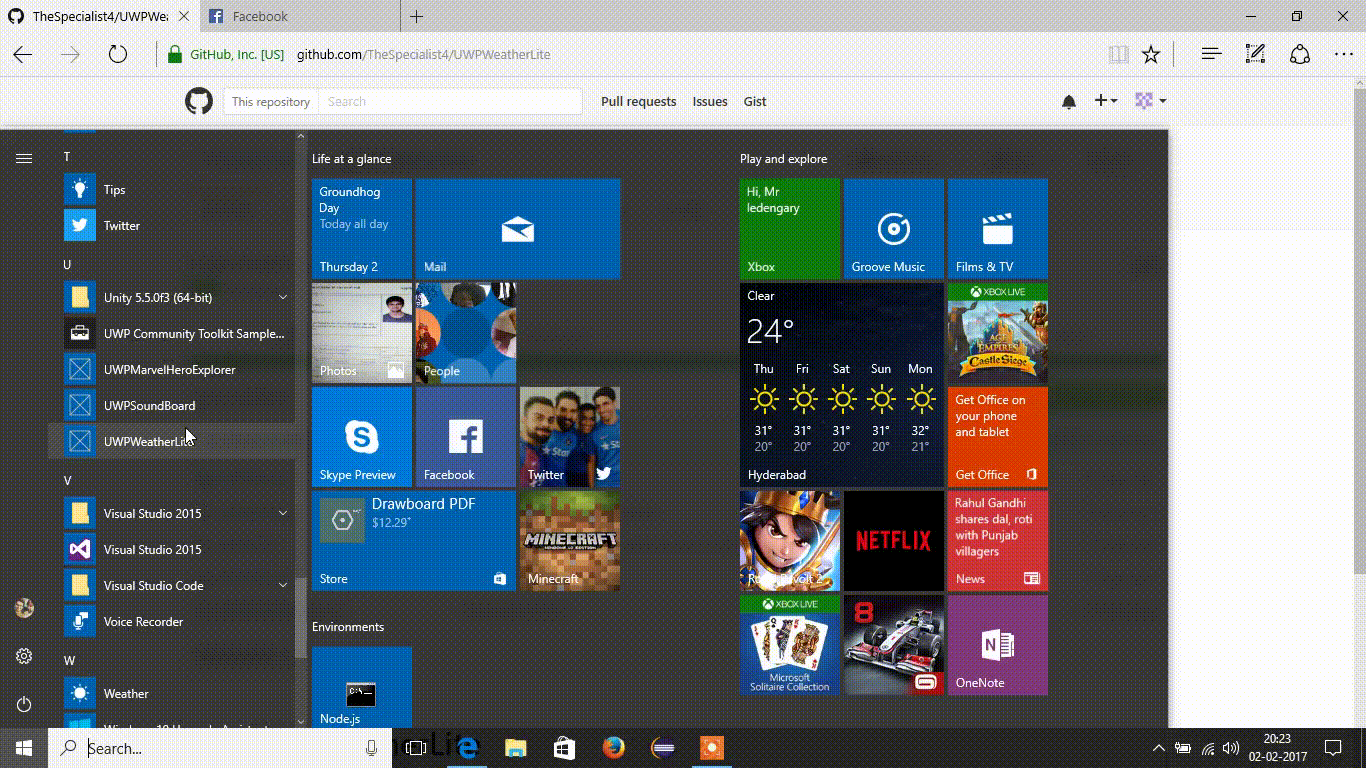Show hidden system tray icons chevron
This screenshot has height=768, width=1366.
1158,748
